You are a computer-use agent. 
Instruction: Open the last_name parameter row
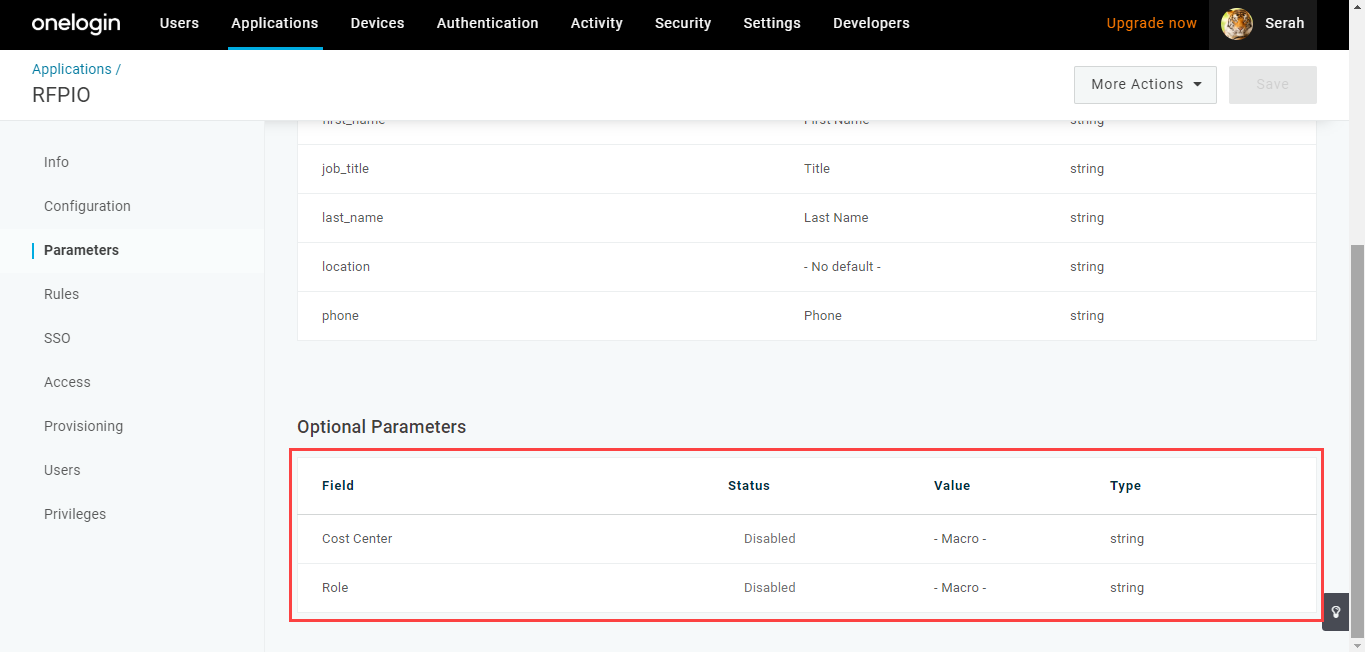[x=807, y=218]
